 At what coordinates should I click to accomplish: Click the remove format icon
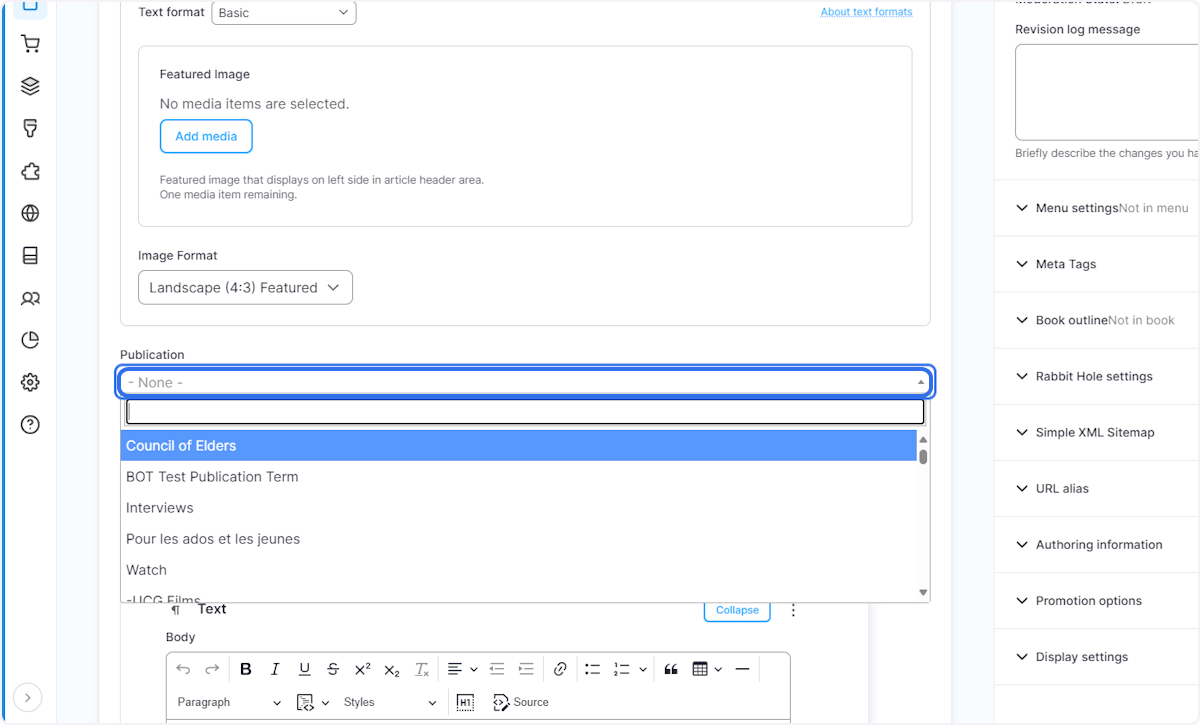pyautogui.click(x=422, y=669)
